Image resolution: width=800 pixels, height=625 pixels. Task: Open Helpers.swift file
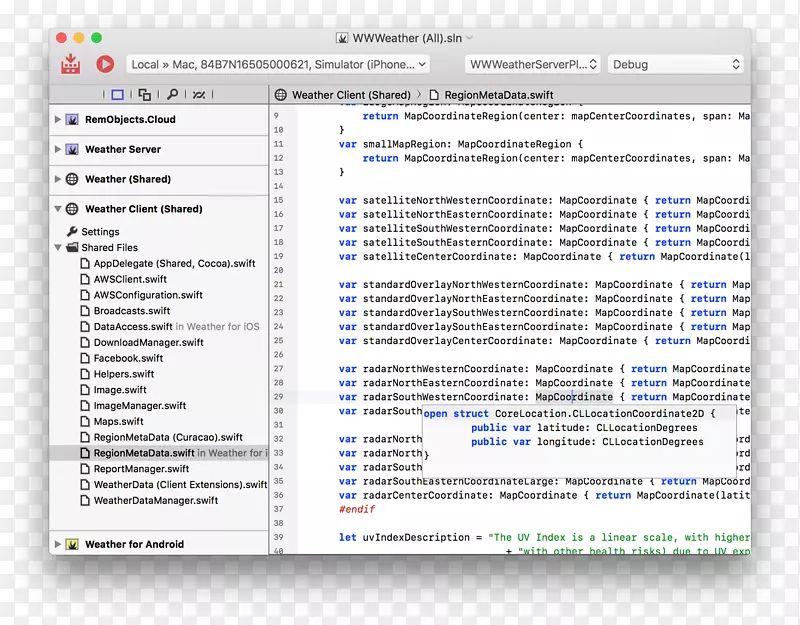123,374
